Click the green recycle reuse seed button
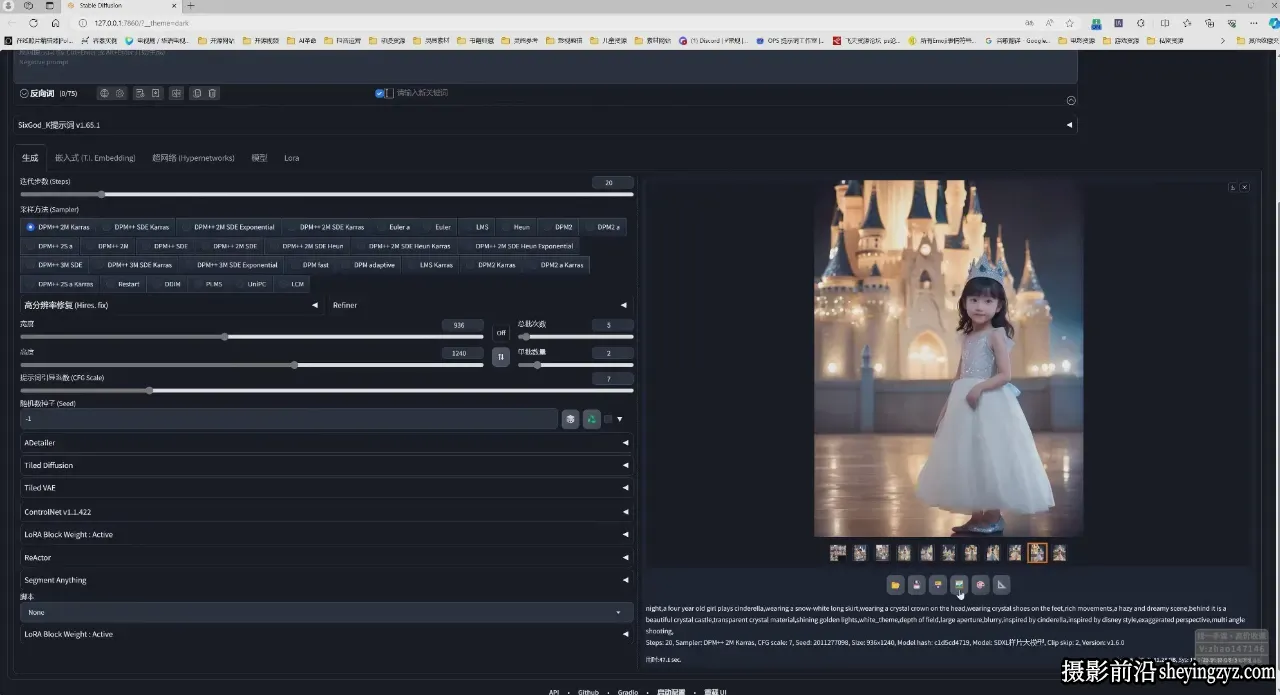Viewport: 1280px width, 695px height. click(x=592, y=419)
